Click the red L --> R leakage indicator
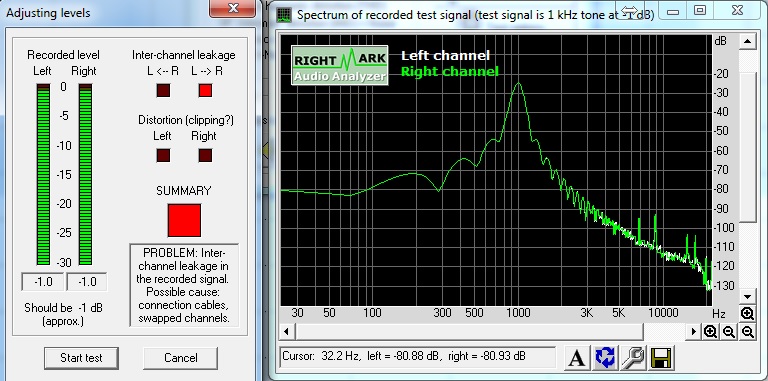This screenshot has height=381, width=768. click(205, 90)
